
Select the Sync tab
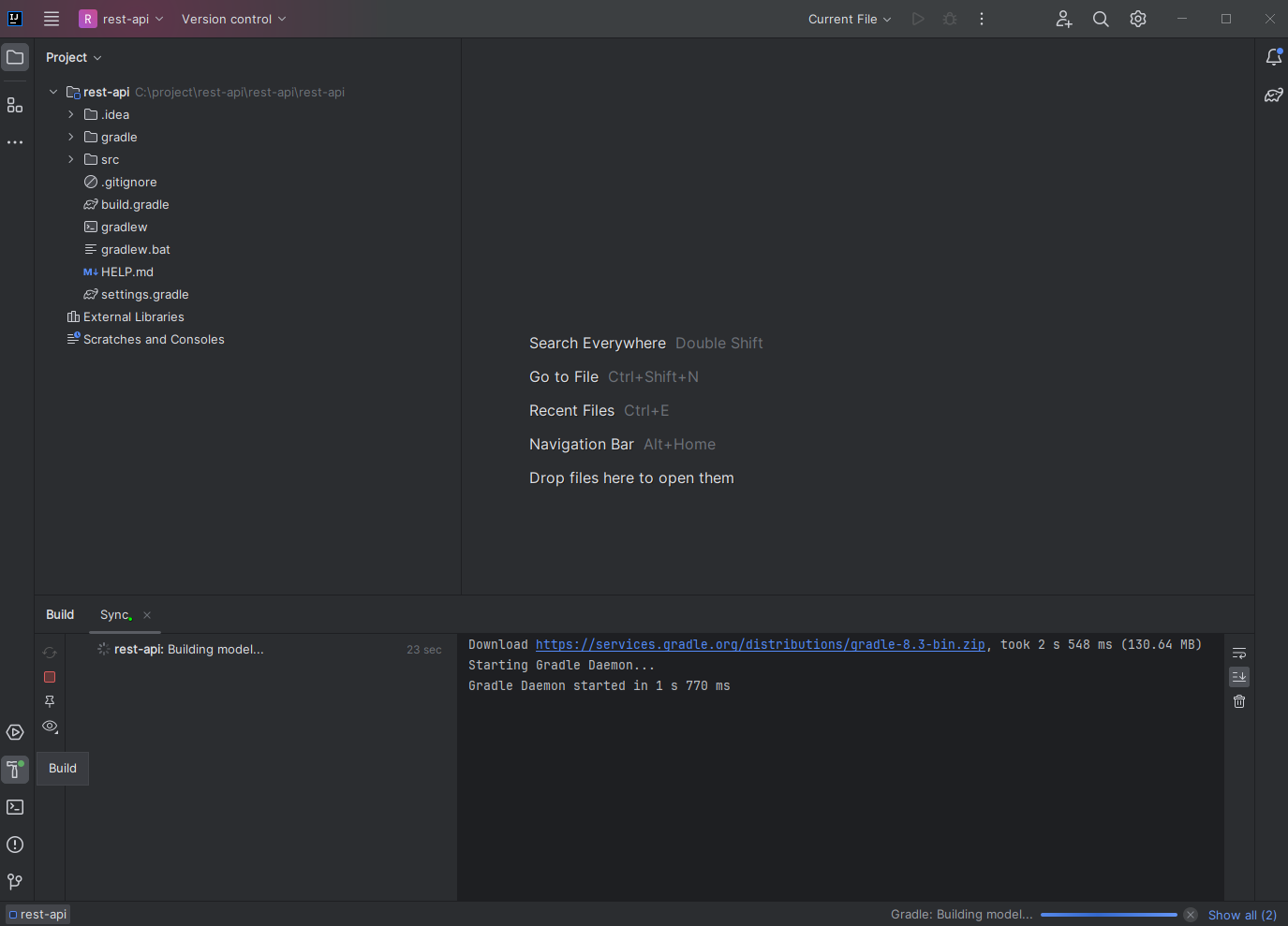tap(115, 615)
